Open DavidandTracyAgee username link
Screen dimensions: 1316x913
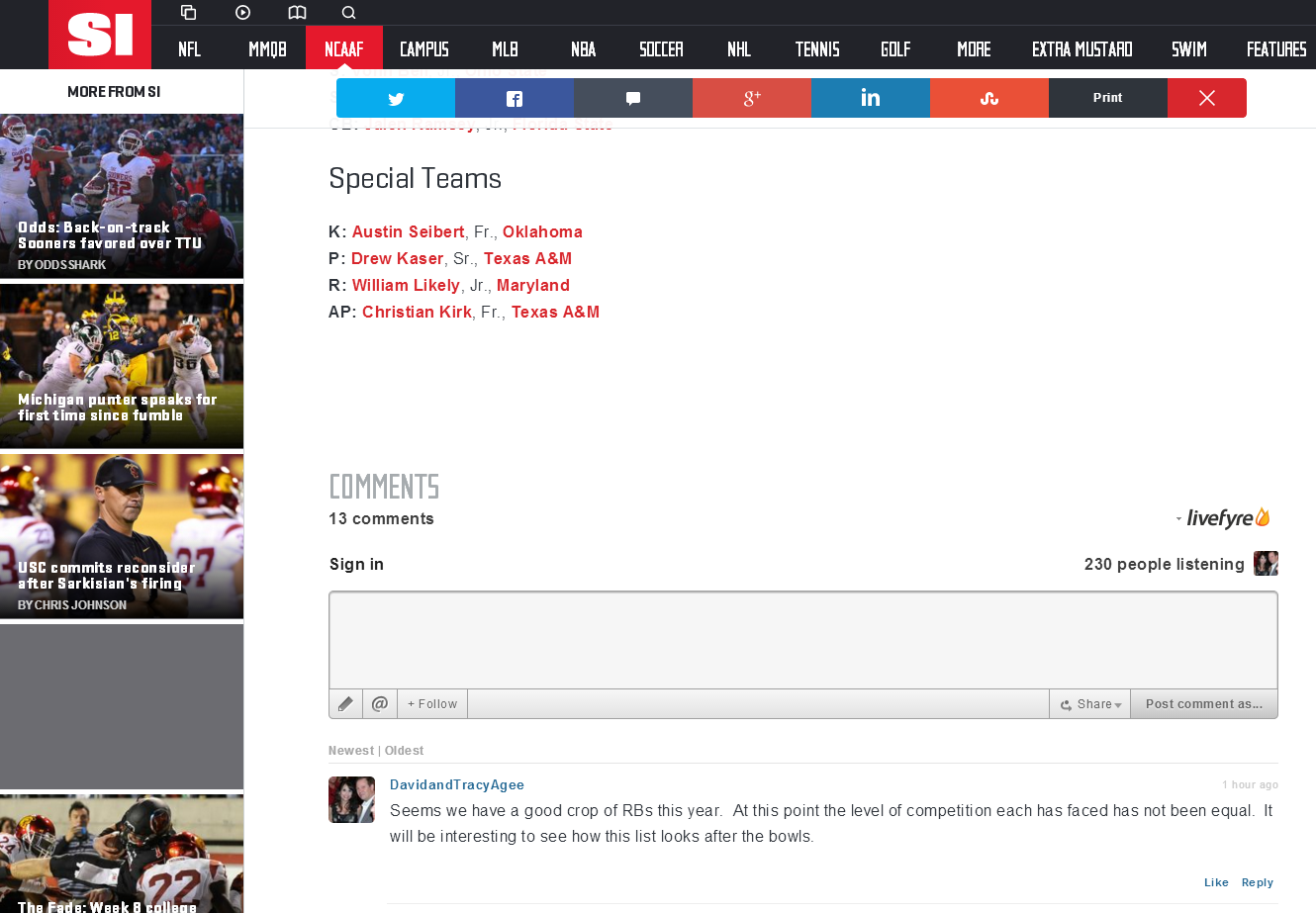tap(457, 784)
